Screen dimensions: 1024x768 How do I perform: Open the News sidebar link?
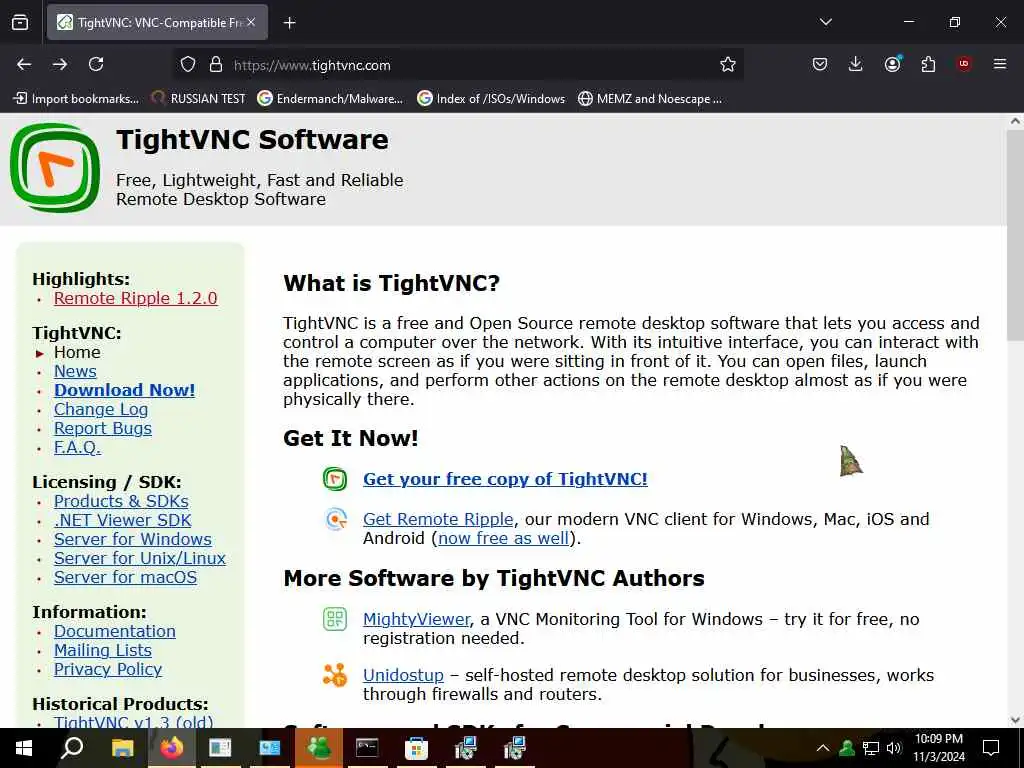point(75,372)
